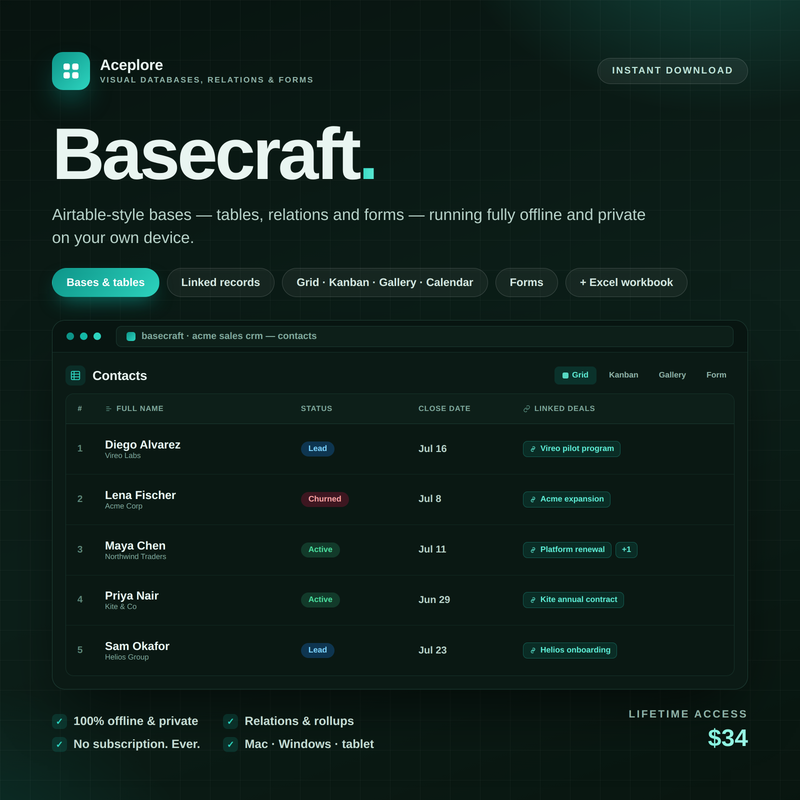This screenshot has height=800, width=800.
Task: Click the text field icon beside Full Name header
Action: coord(108,409)
